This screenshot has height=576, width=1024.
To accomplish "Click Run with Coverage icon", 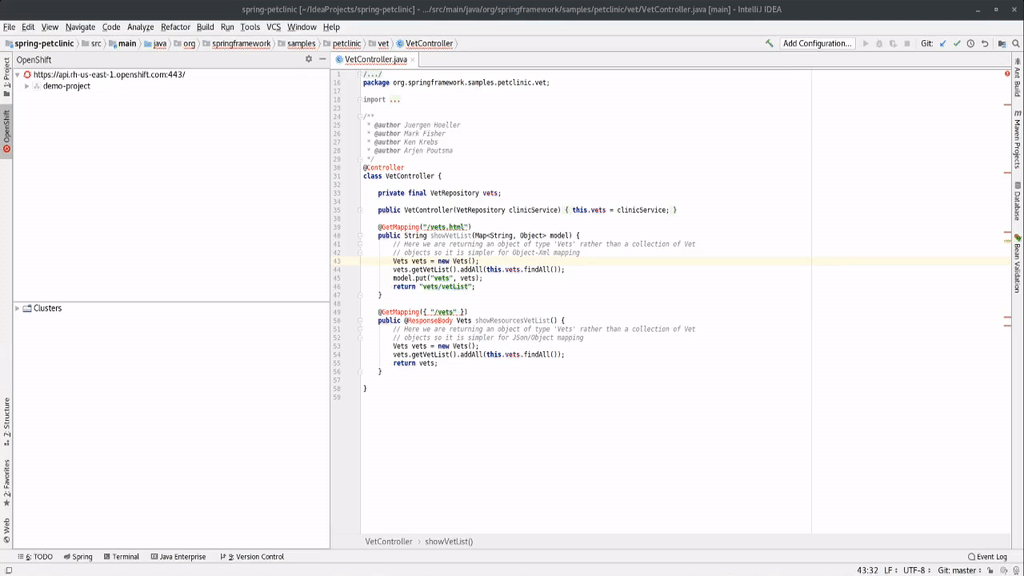I will [x=893, y=43].
